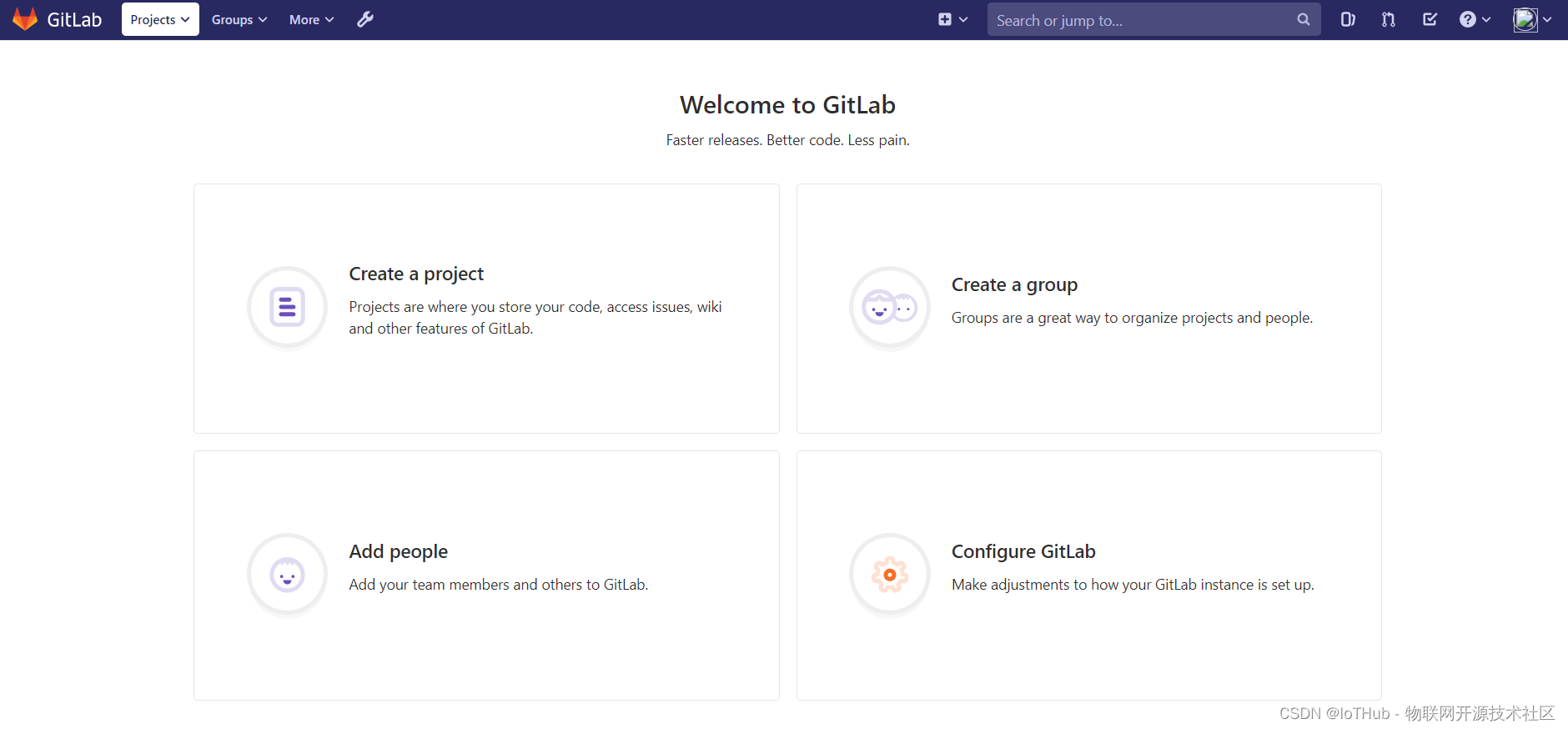Viewport: 1568px width, 729px height.
Task: Open the Configure GitLab heading
Action: (1023, 551)
